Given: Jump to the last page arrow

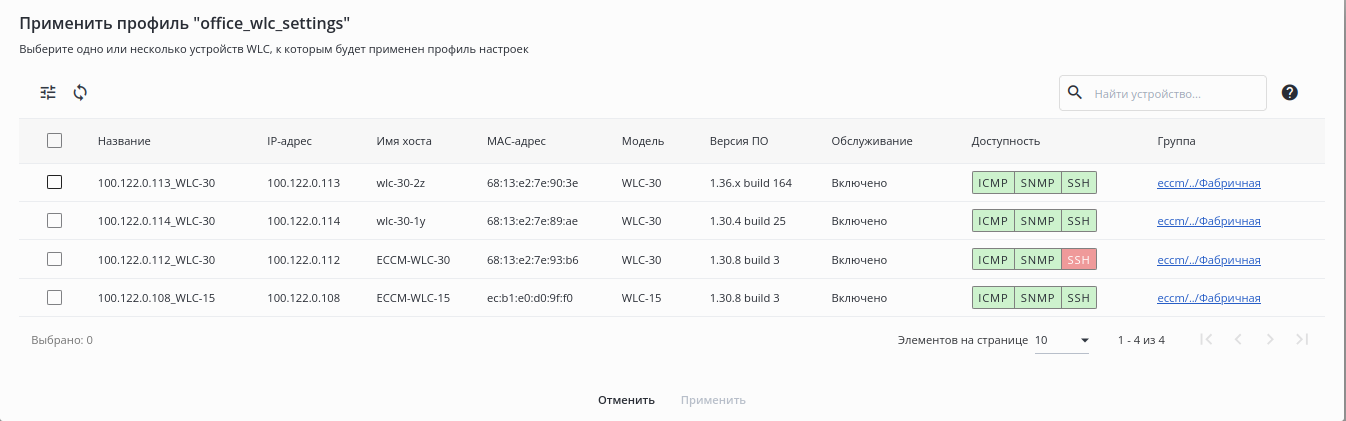Looking at the screenshot, I should point(1302,340).
